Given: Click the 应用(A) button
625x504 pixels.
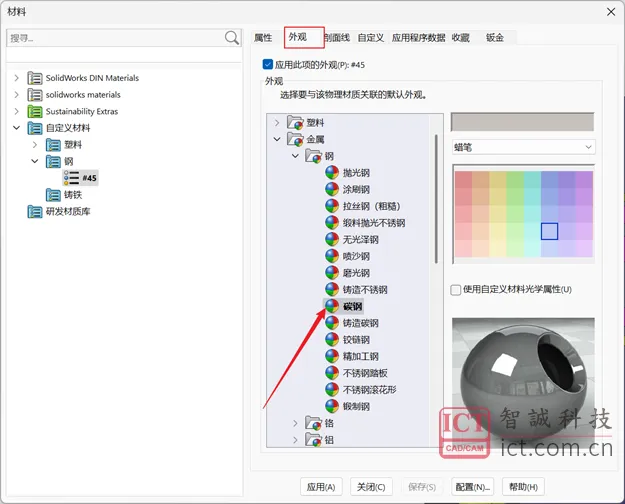Looking at the screenshot, I should (321, 487).
